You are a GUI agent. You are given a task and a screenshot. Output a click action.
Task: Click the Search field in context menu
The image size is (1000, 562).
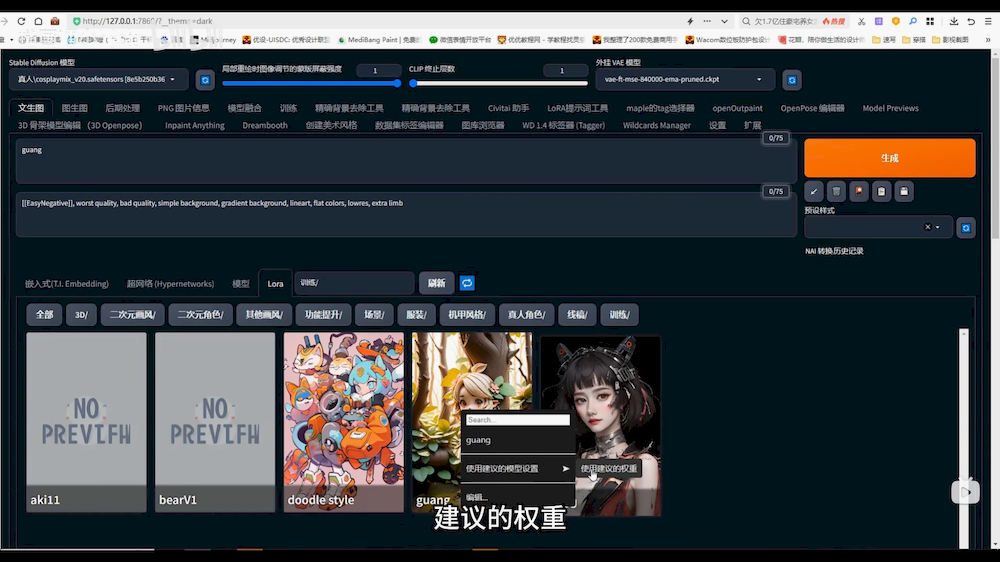[517, 420]
